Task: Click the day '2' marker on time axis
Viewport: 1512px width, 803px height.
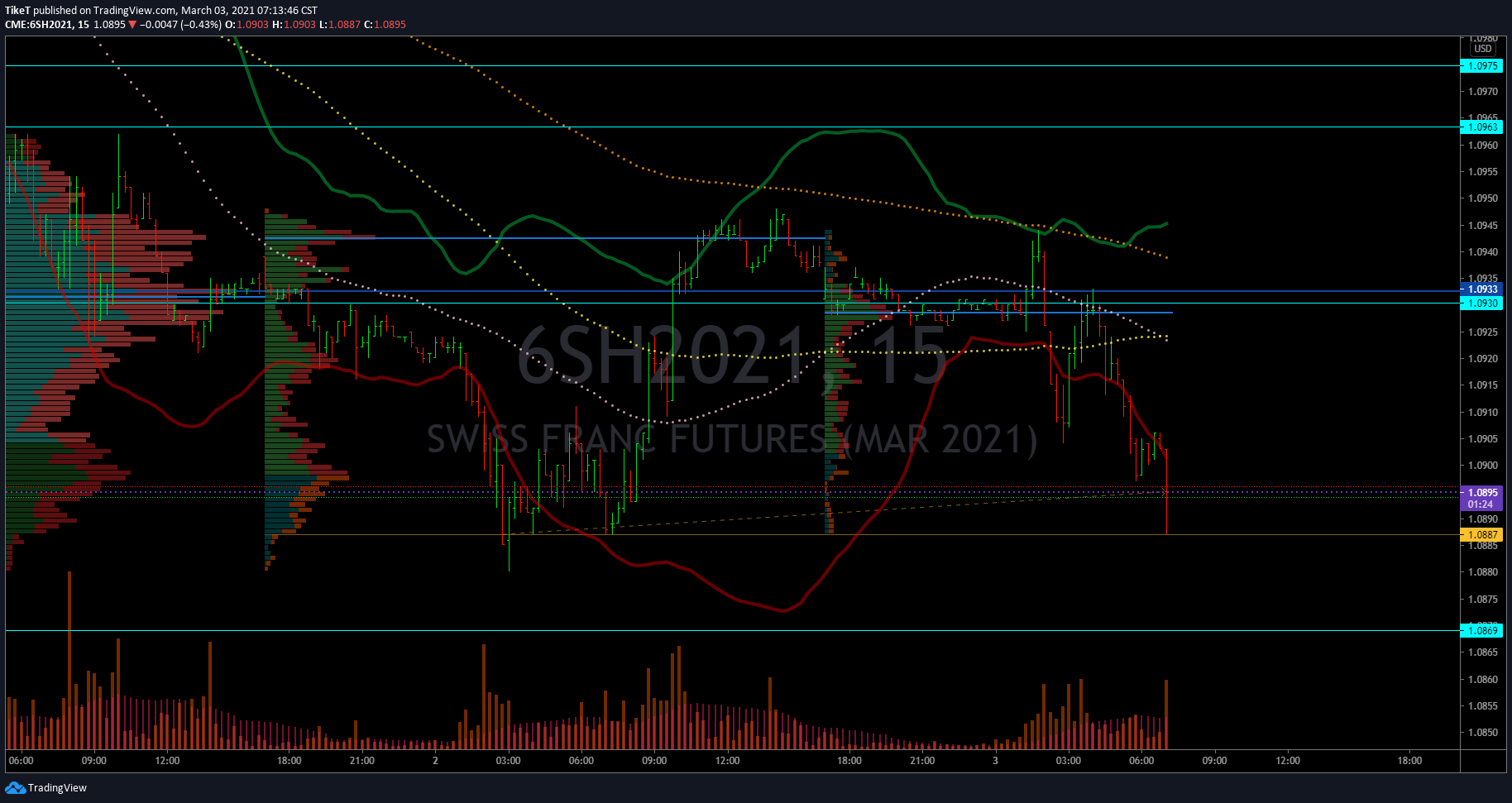Action: (x=435, y=761)
